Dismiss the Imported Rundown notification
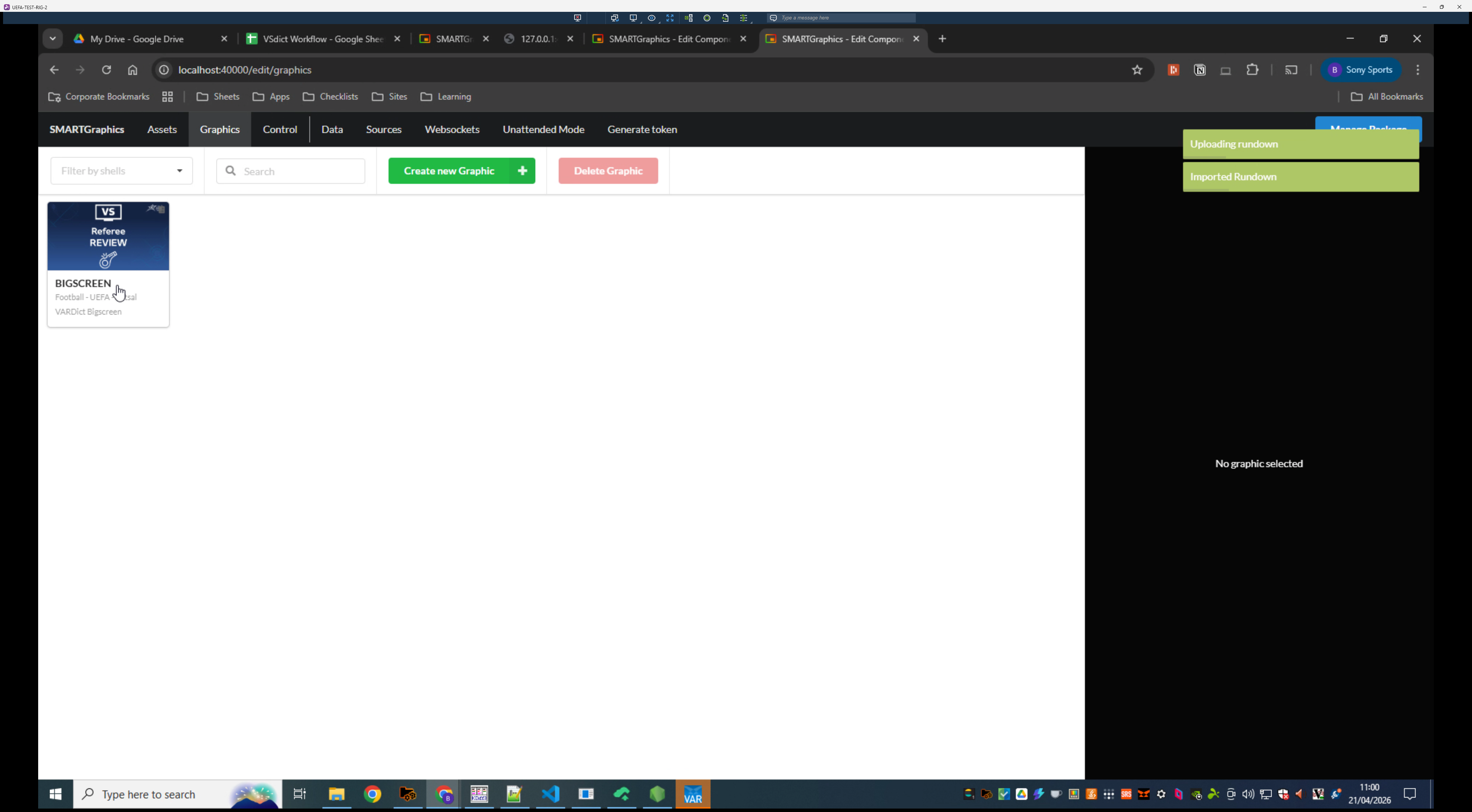Viewport: 1472px width, 812px height. [x=1300, y=177]
